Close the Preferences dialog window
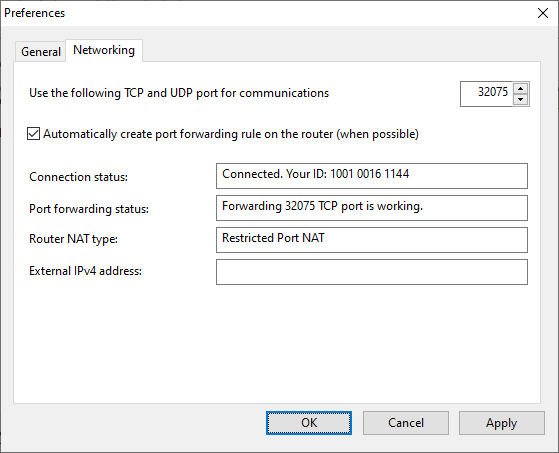The width and height of the screenshot is (559, 453). click(543, 13)
